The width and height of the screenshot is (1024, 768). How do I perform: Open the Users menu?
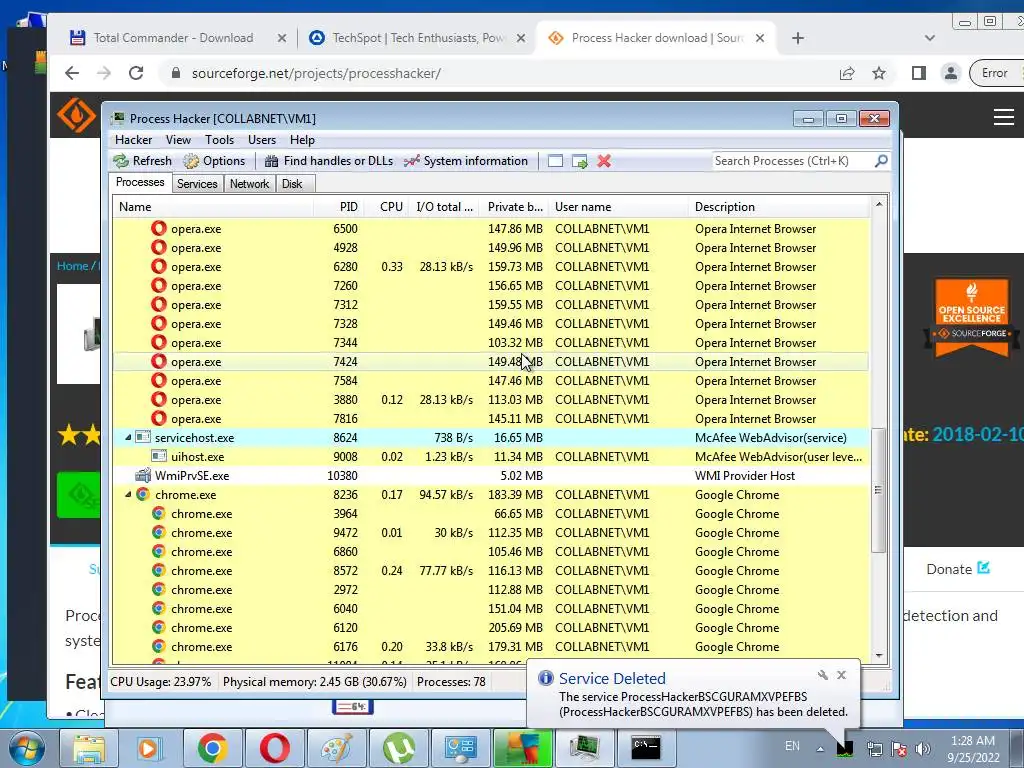click(262, 140)
